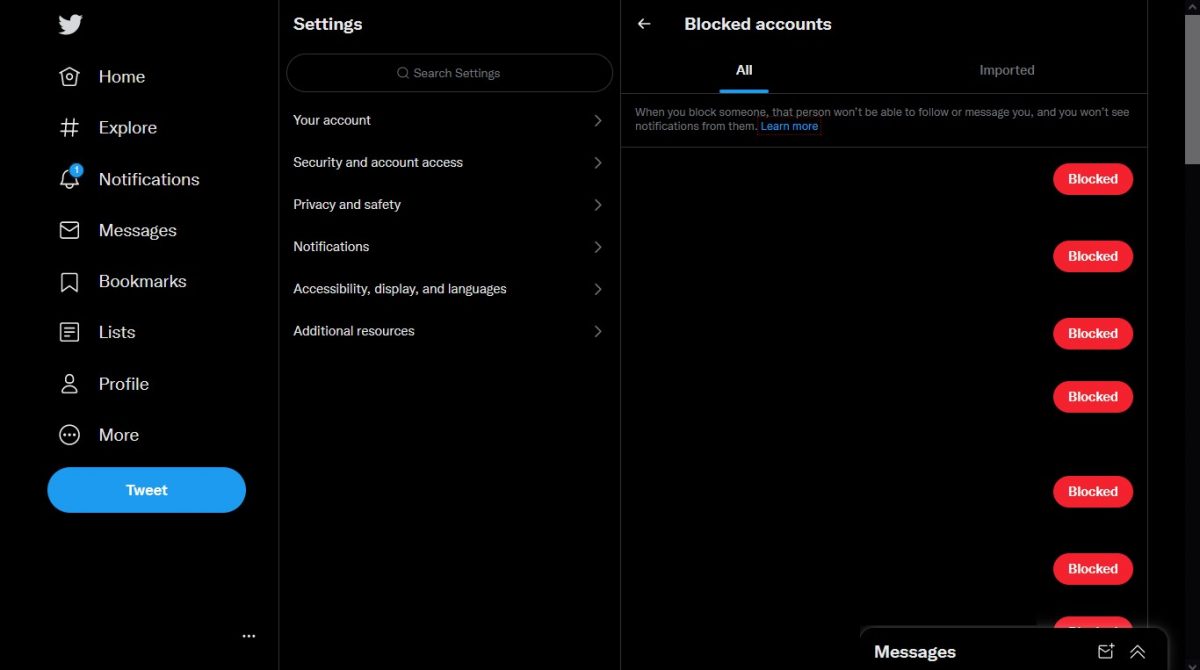Click the back arrow beside Blocked accounts
Image resolution: width=1200 pixels, height=670 pixels.
tap(644, 24)
